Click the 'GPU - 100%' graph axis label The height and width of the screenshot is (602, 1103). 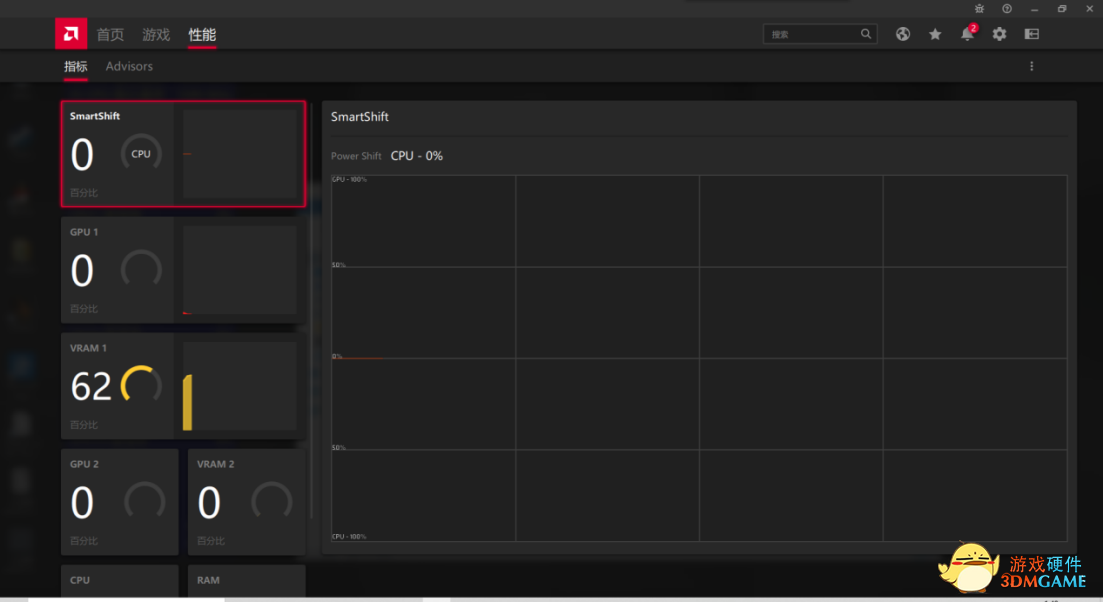click(x=350, y=179)
